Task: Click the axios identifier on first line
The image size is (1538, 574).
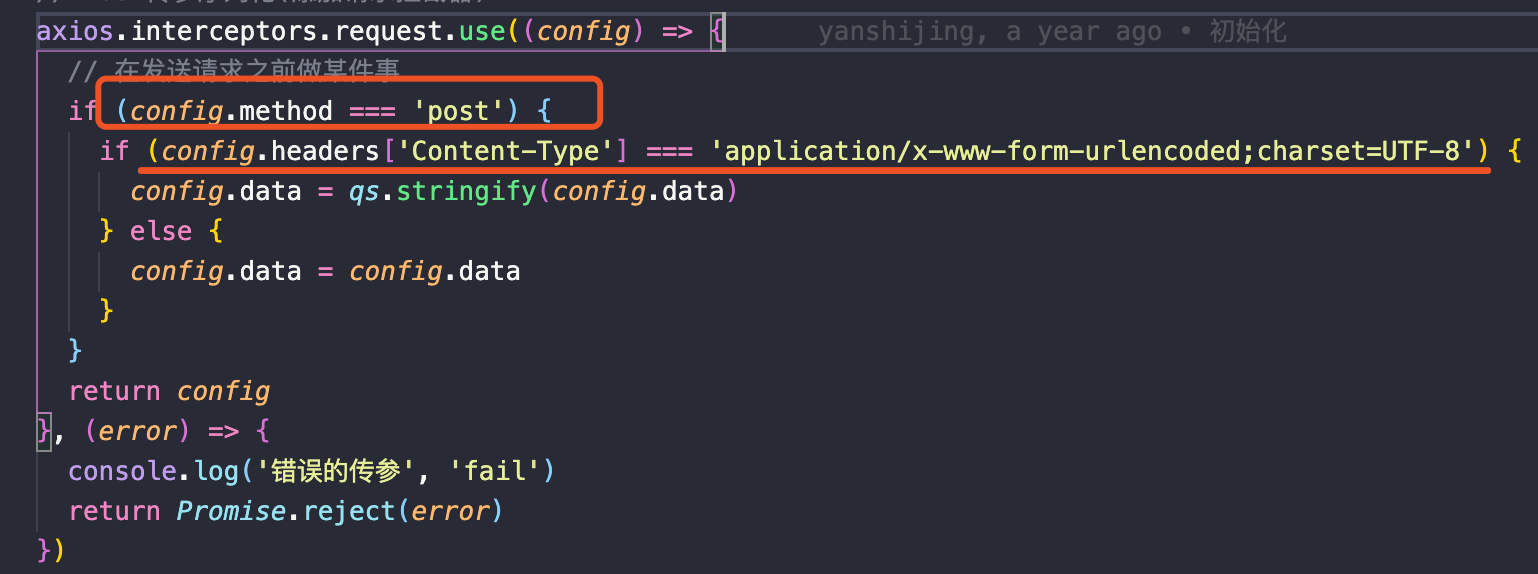Action: click(x=79, y=31)
